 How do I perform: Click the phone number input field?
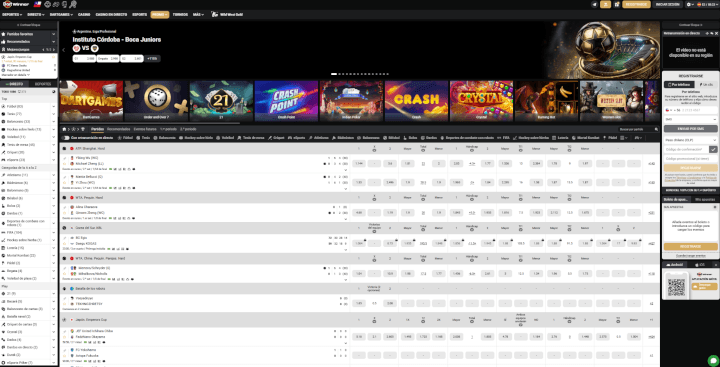(x=699, y=110)
